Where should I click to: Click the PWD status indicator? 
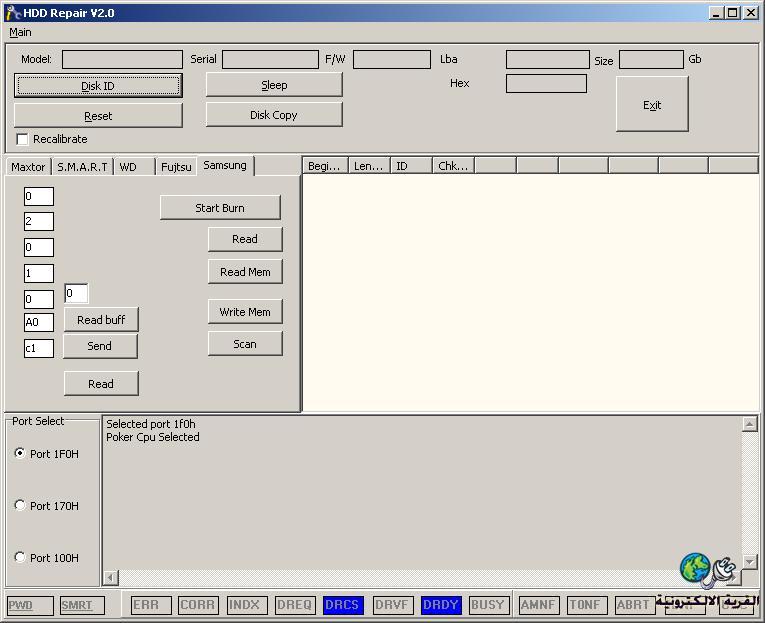coord(30,605)
